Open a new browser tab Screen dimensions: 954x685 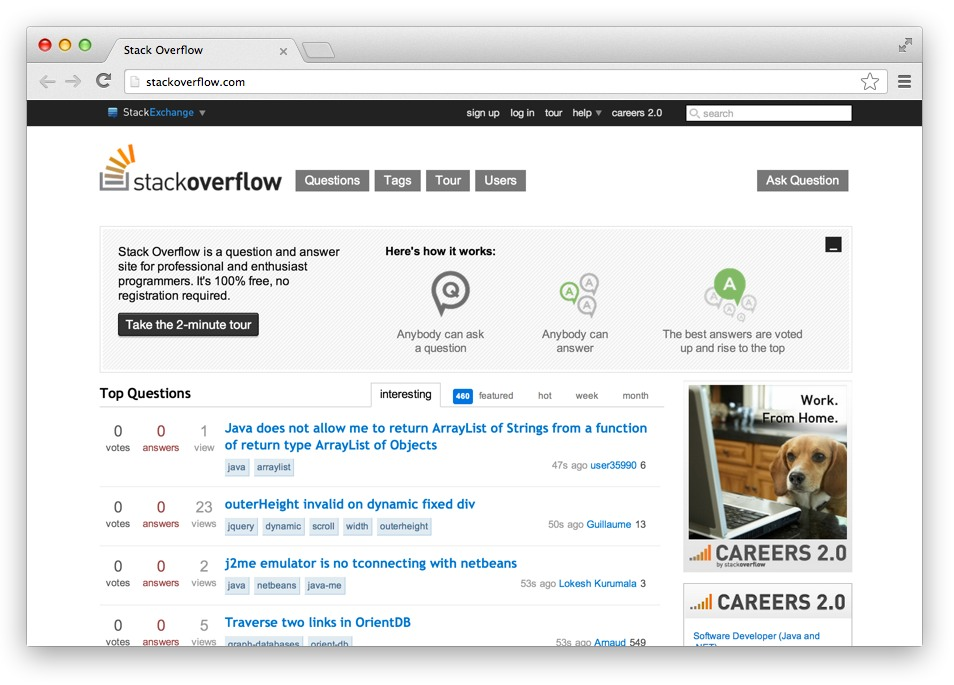[x=318, y=50]
